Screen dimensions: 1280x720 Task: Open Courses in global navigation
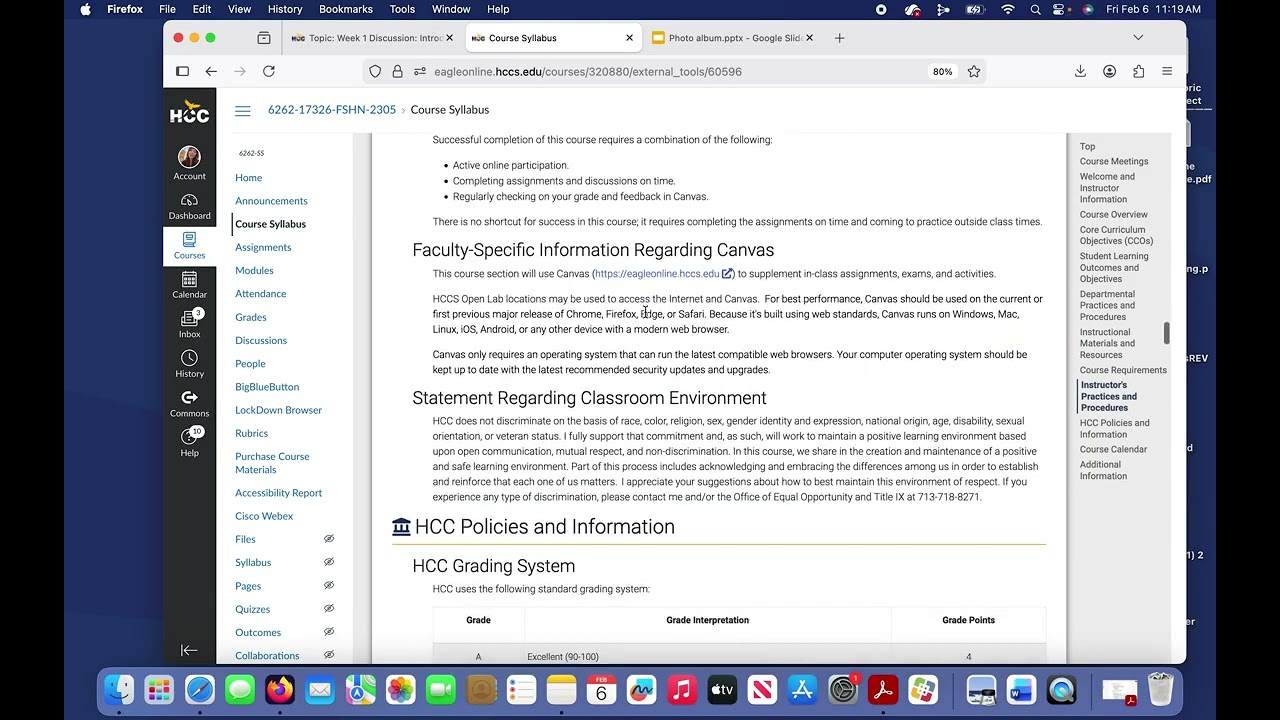[x=189, y=246]
